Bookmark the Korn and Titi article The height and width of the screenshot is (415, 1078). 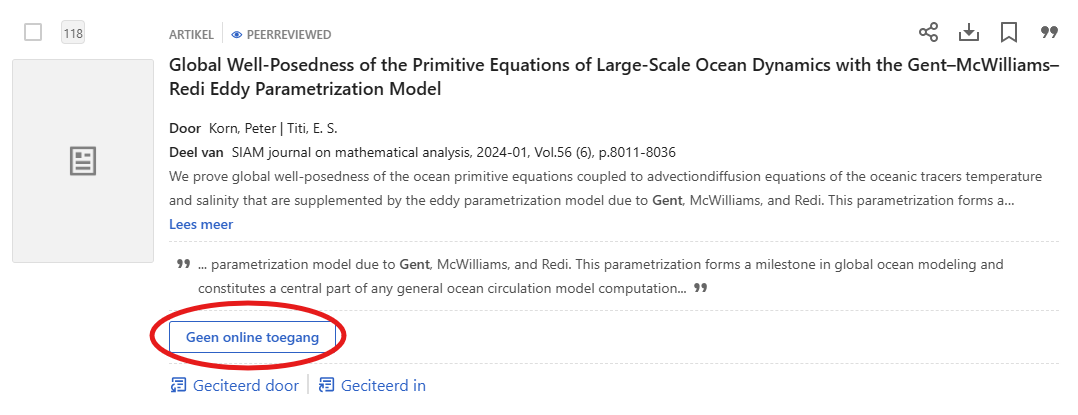point(1009,33)
